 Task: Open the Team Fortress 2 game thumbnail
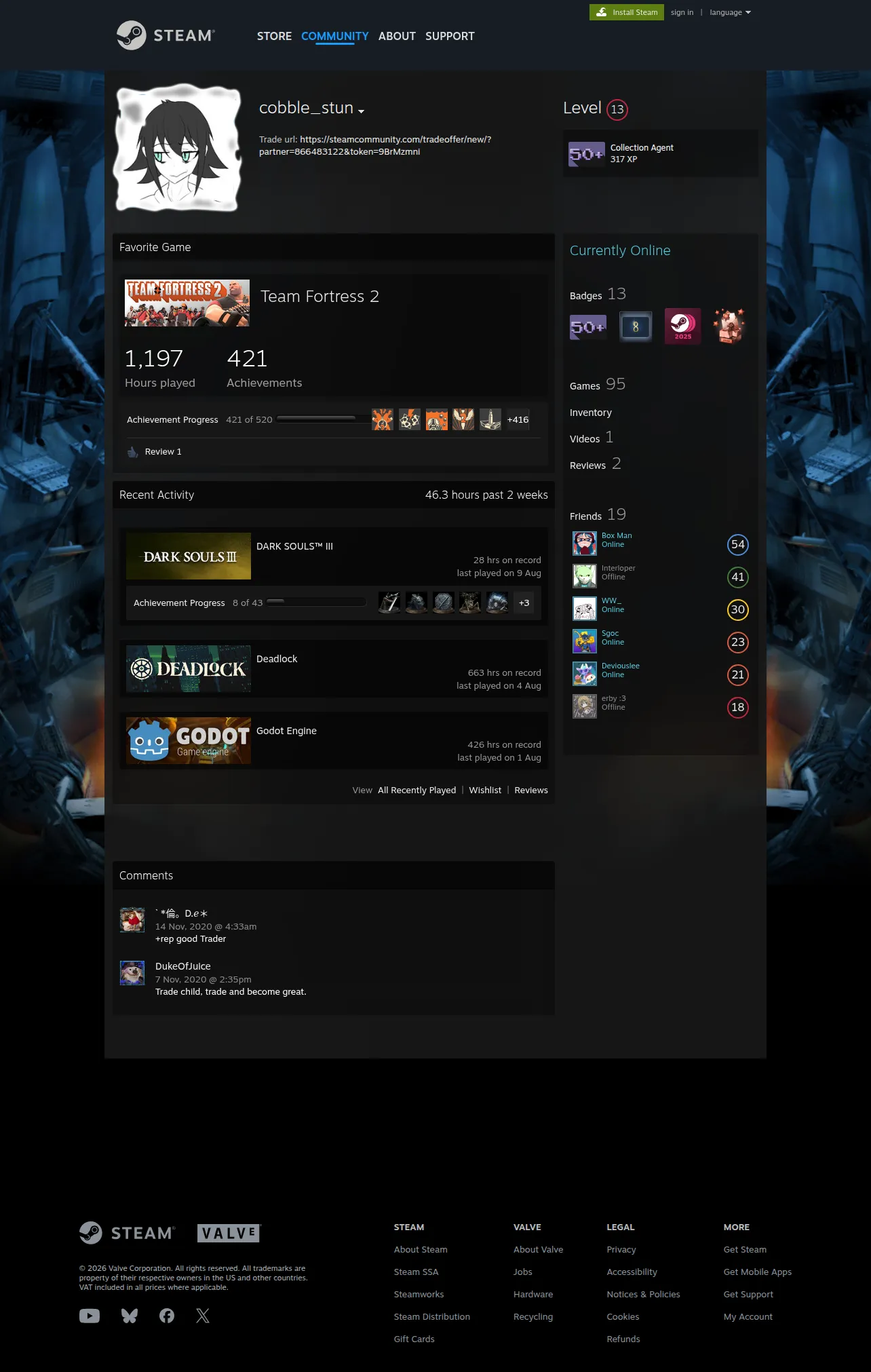(187, 303)
